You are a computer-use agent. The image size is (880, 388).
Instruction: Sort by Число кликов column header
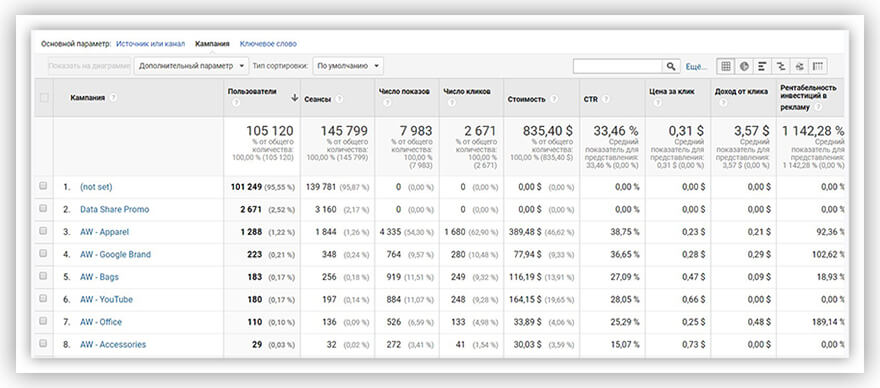point(467,92)
